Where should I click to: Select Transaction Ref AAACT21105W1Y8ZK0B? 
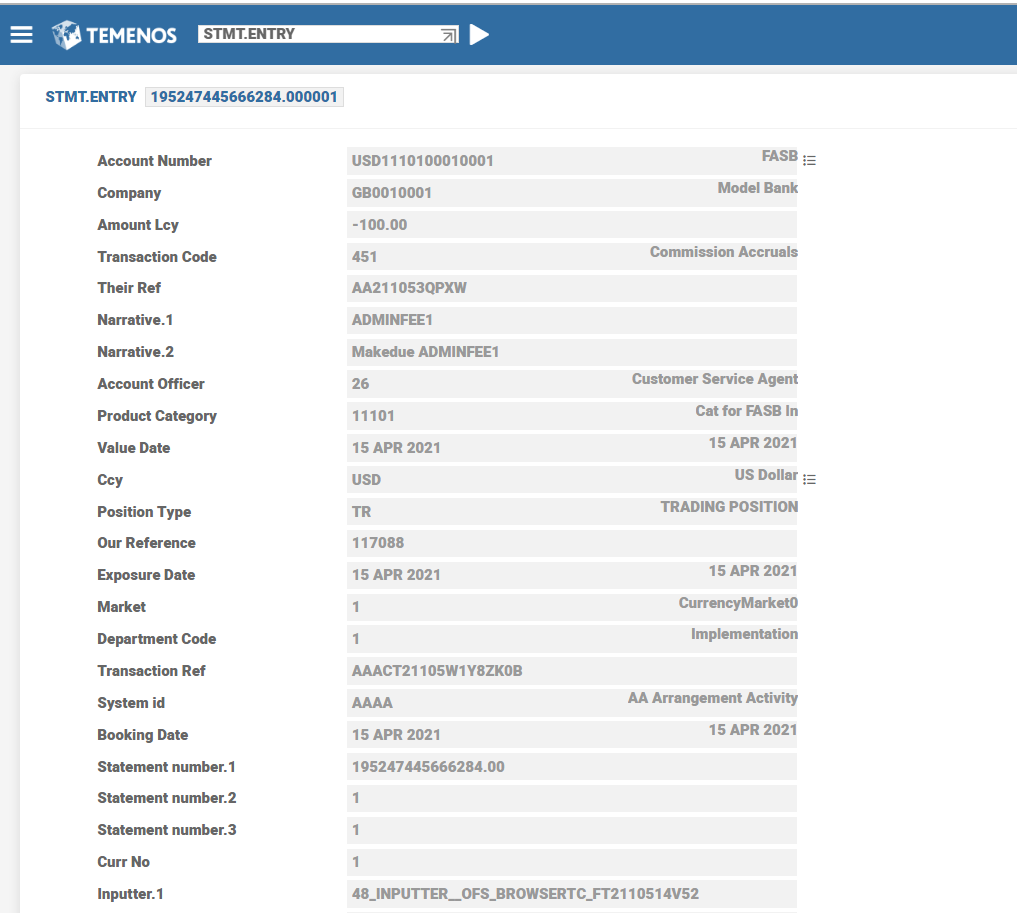[x=437, y=671]
